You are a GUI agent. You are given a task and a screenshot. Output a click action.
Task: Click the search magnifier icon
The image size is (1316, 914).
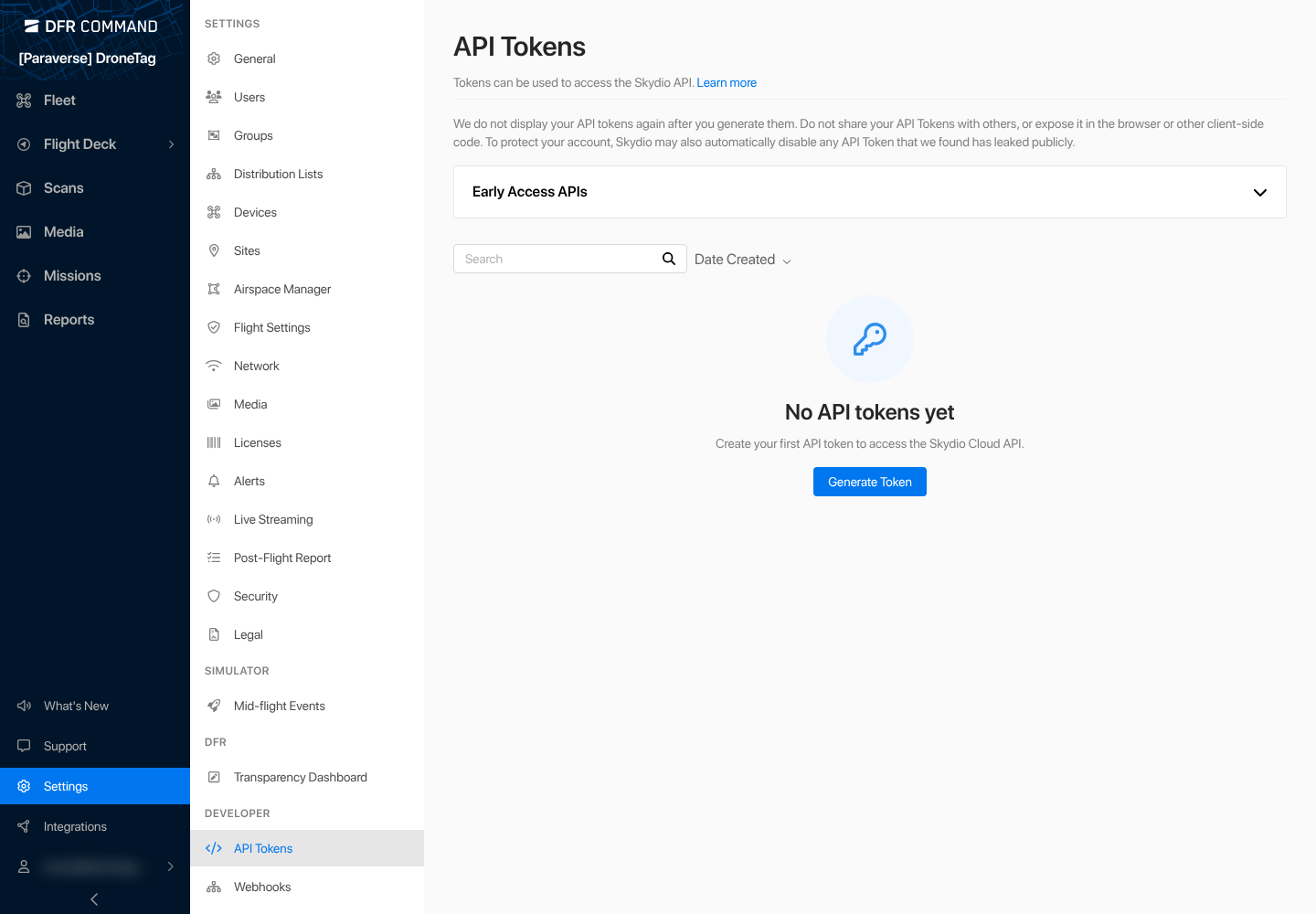pyautogui.click(x=669, y=259)
